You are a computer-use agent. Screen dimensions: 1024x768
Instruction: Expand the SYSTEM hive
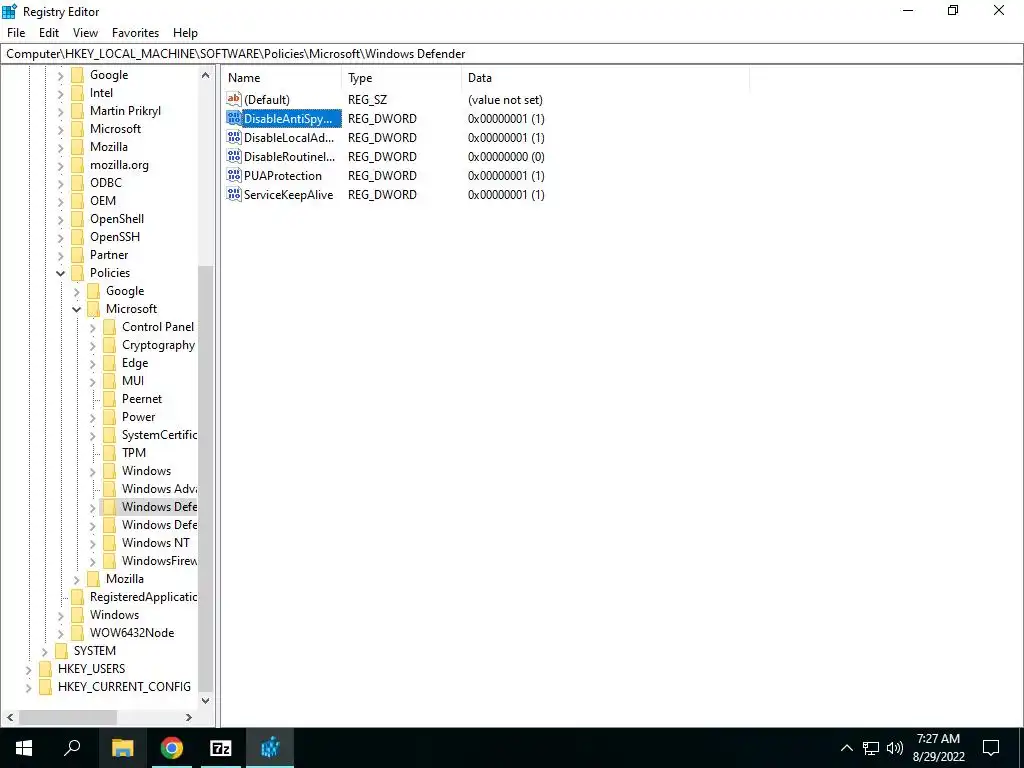44,651
